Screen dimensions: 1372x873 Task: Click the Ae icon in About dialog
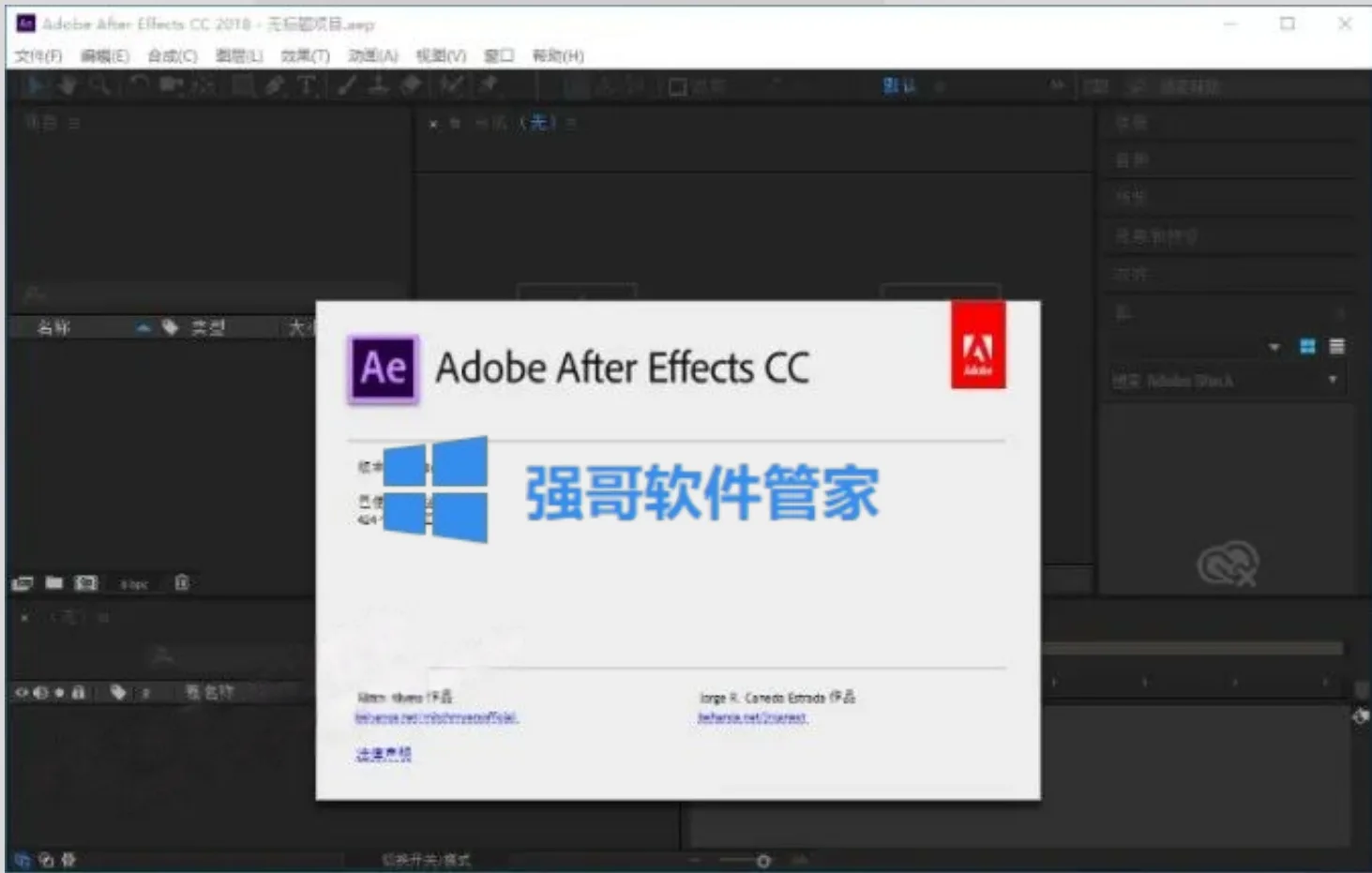click(x=383, y=369)
